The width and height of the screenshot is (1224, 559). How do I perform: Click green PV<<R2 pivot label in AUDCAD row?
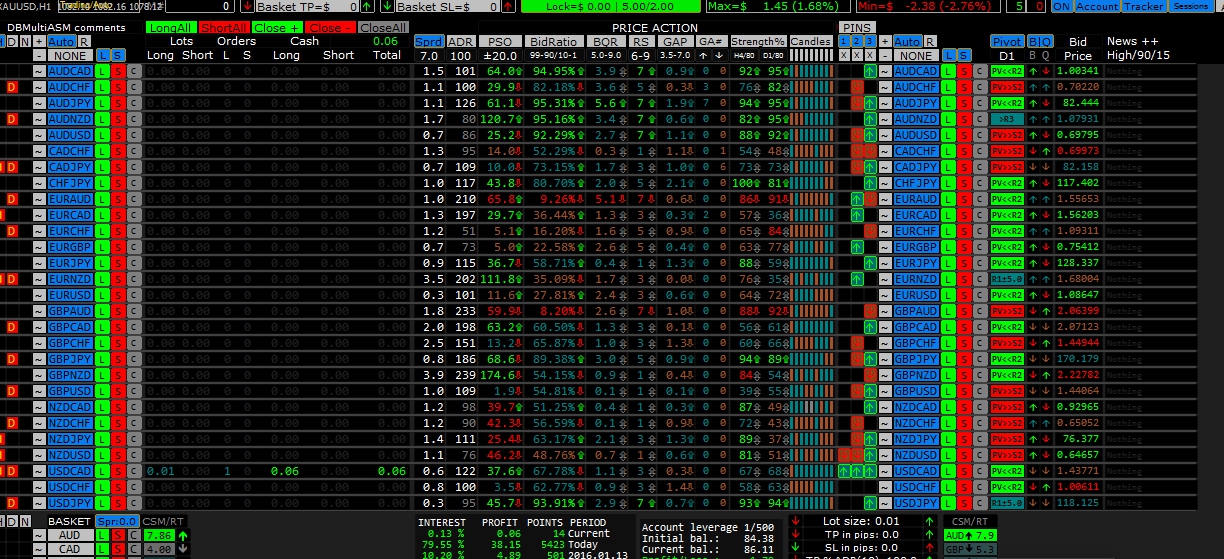tap(1007, 71)
